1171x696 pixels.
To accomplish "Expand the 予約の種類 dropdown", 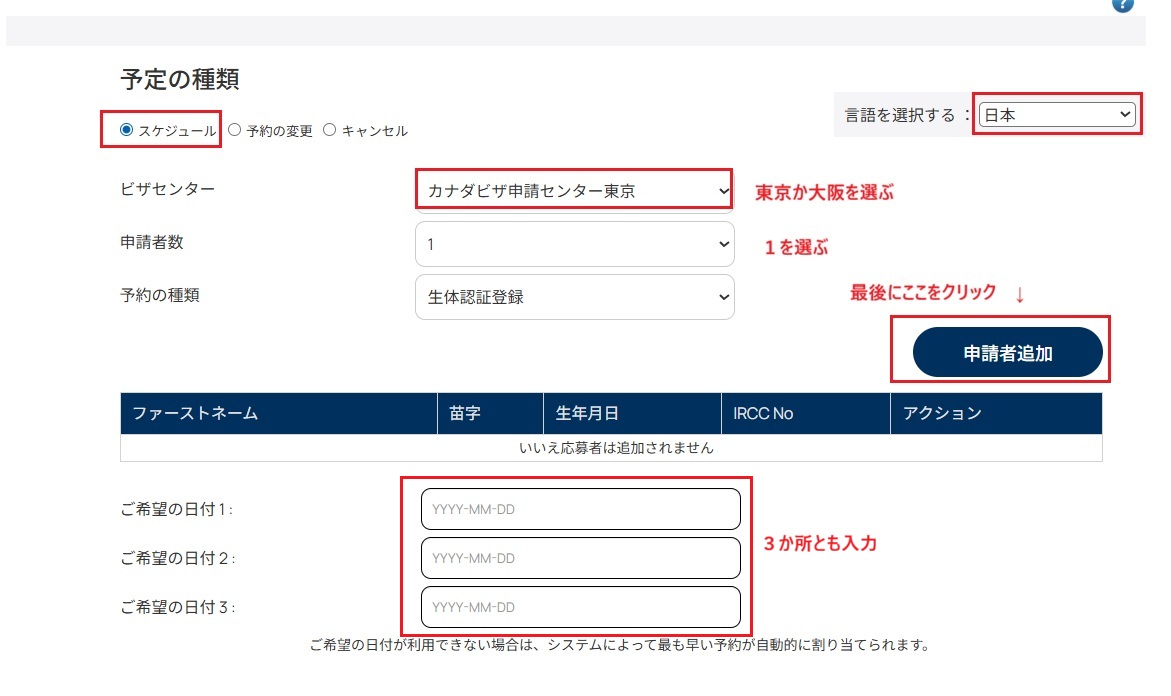I will 574,297.
